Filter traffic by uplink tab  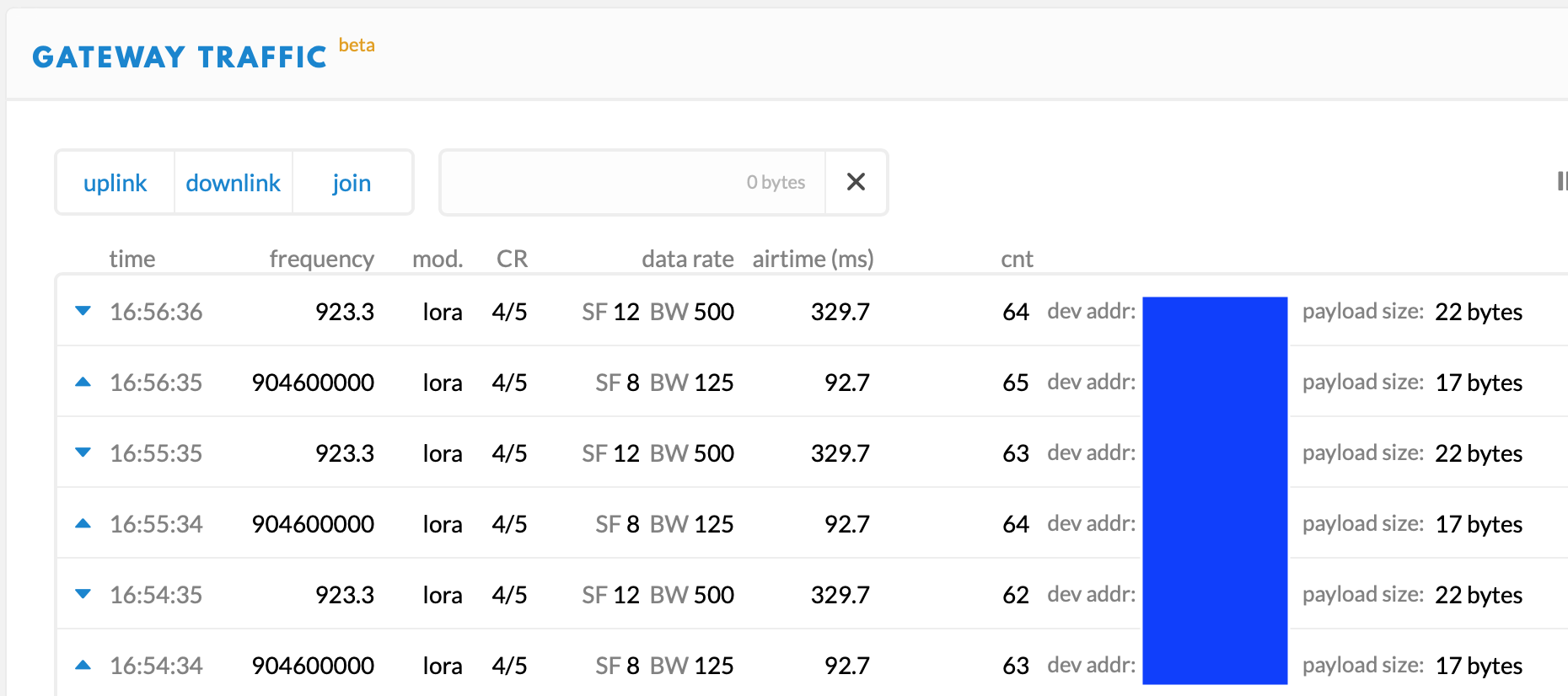tap(115, 183)
